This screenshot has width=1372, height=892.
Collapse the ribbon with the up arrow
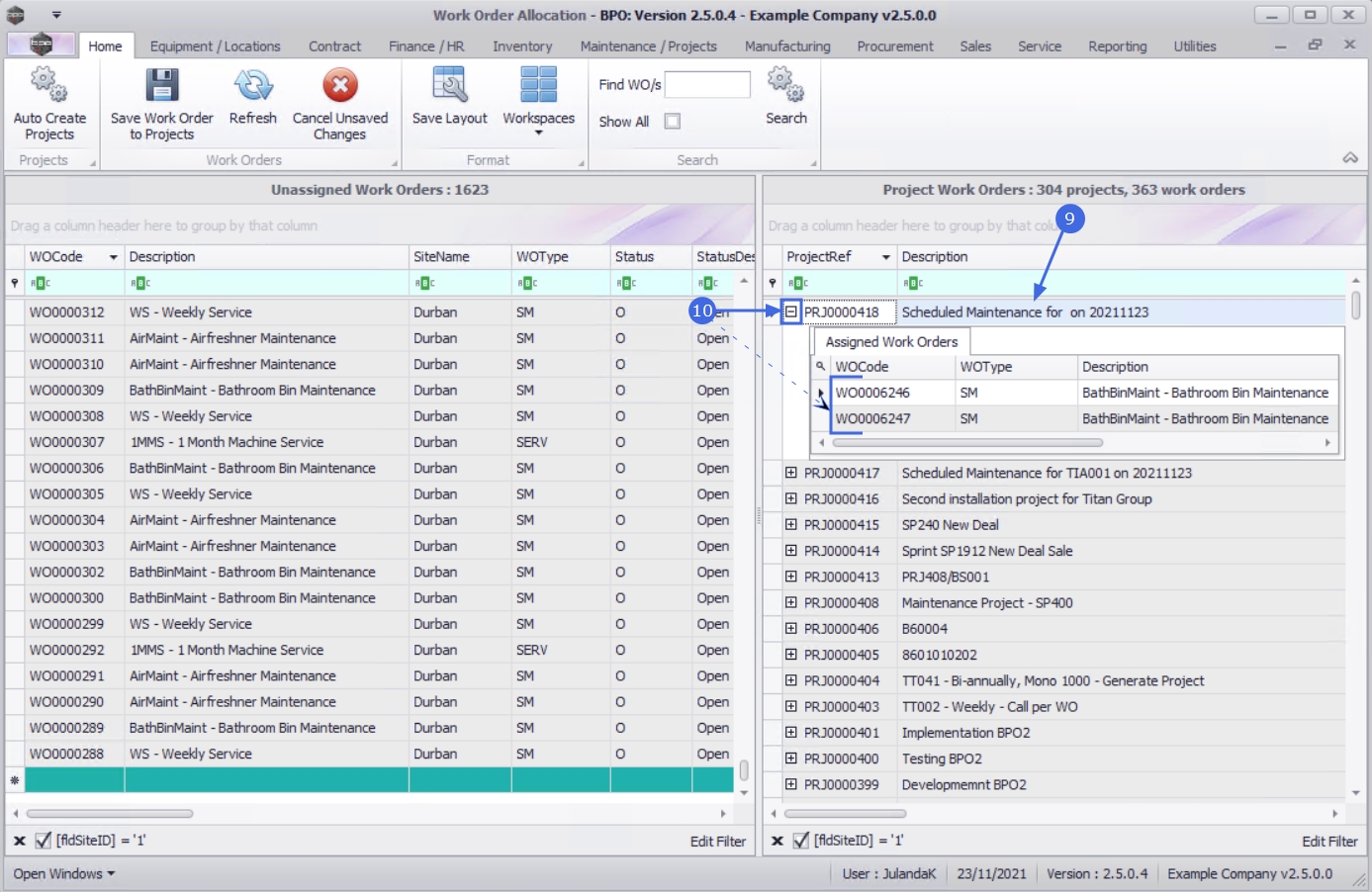point(1349,158)
